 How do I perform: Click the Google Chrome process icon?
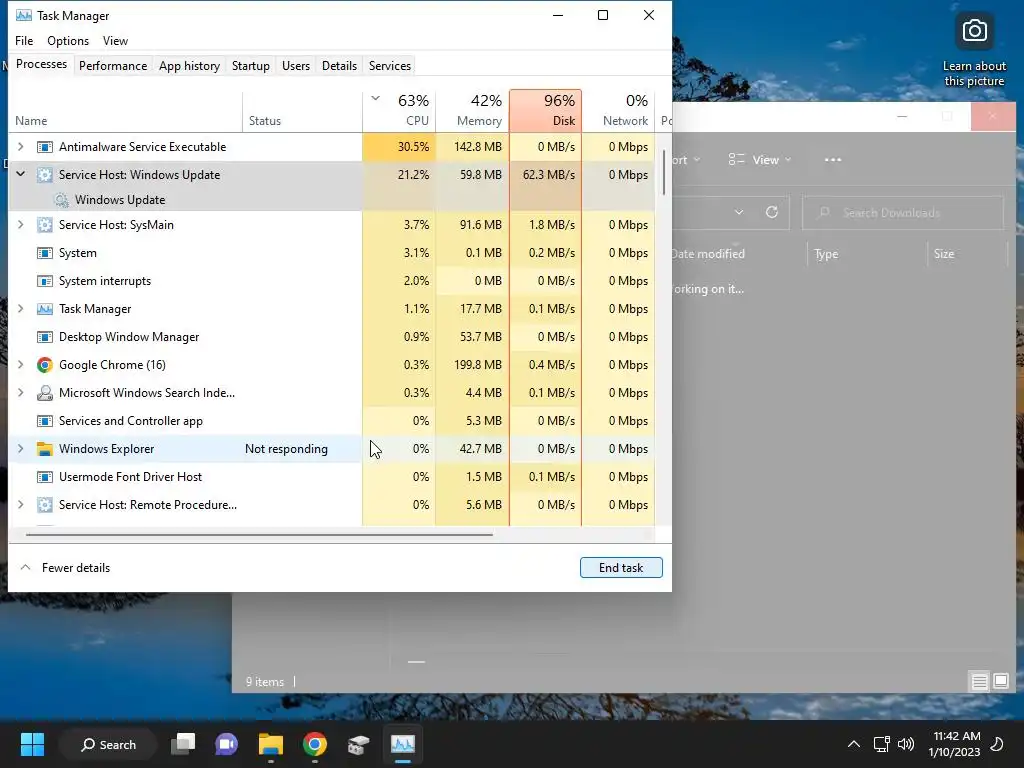(44, 365)
